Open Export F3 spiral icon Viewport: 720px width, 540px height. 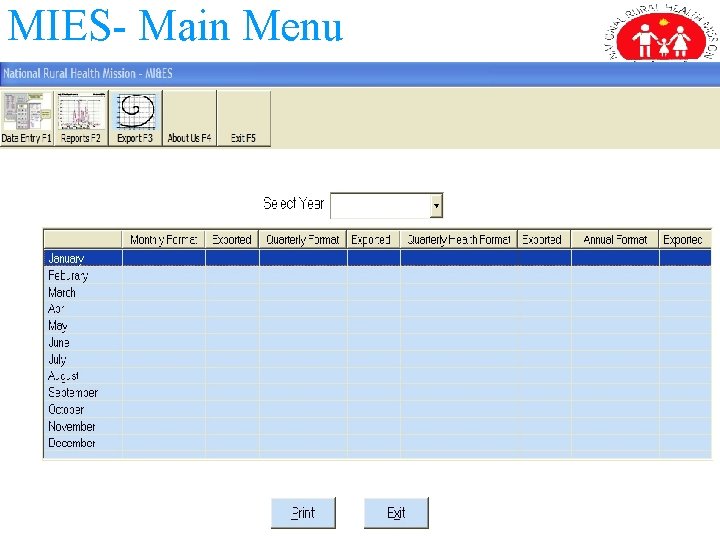click(x=135, y=118)
